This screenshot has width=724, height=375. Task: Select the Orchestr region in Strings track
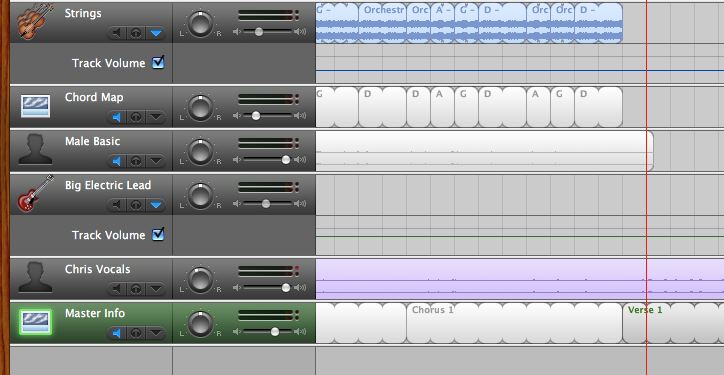tap(382, 23)
